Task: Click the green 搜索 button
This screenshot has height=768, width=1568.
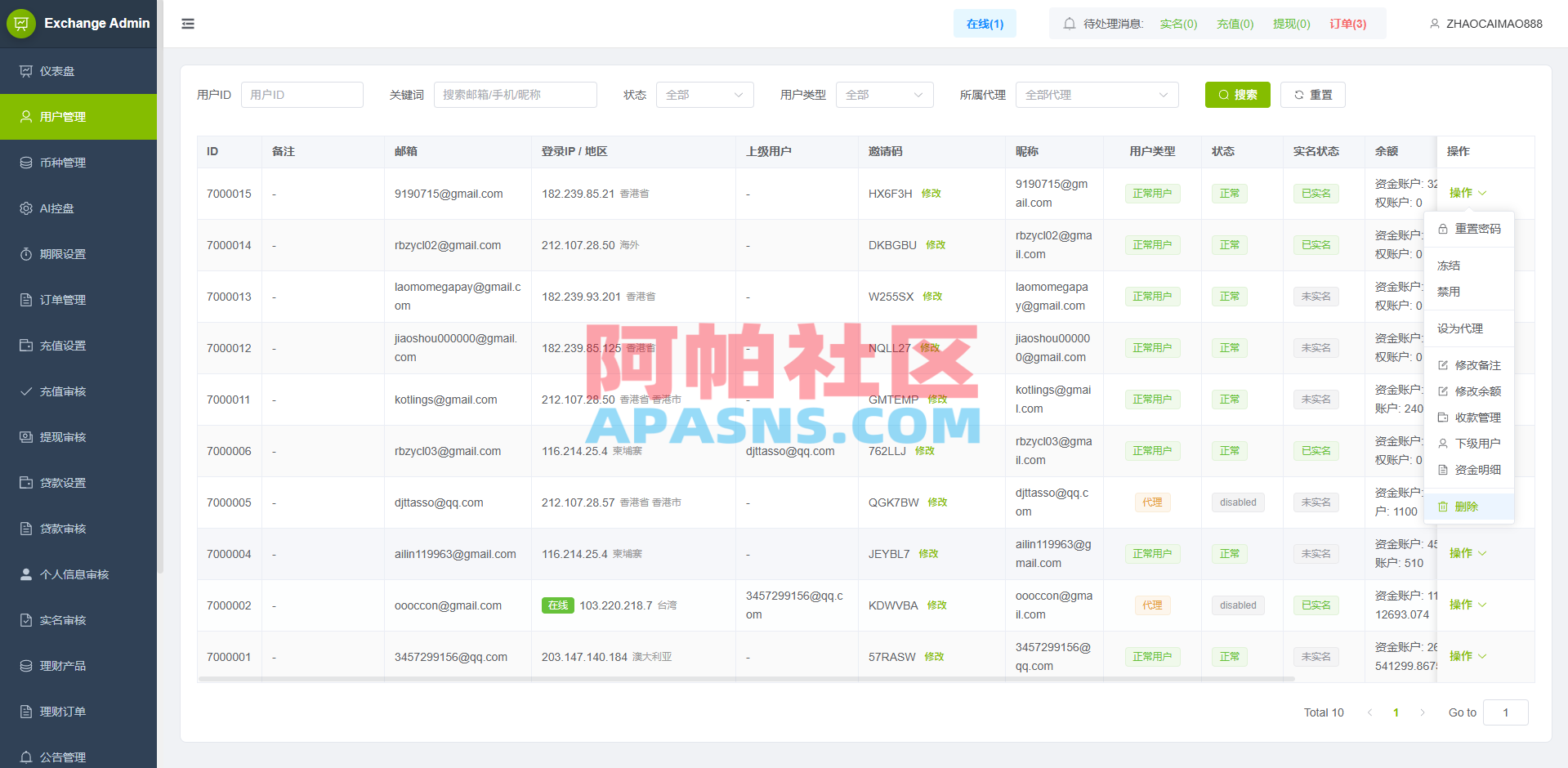Action: point(1237,95)
